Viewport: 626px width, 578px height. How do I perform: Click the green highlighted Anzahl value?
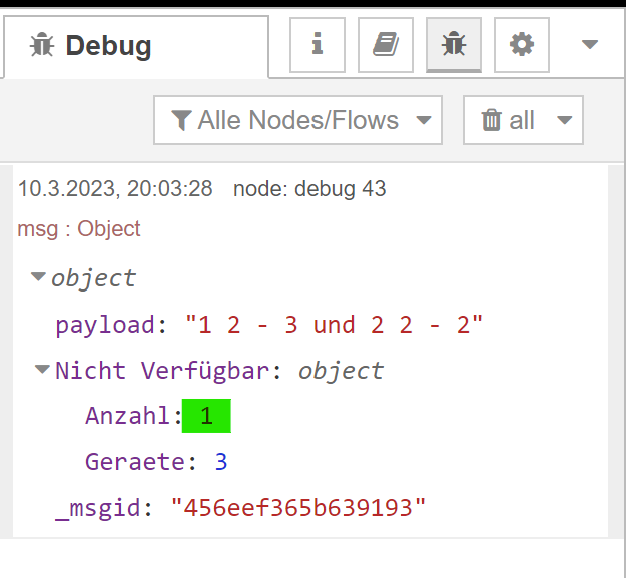[x=206, y=416]
